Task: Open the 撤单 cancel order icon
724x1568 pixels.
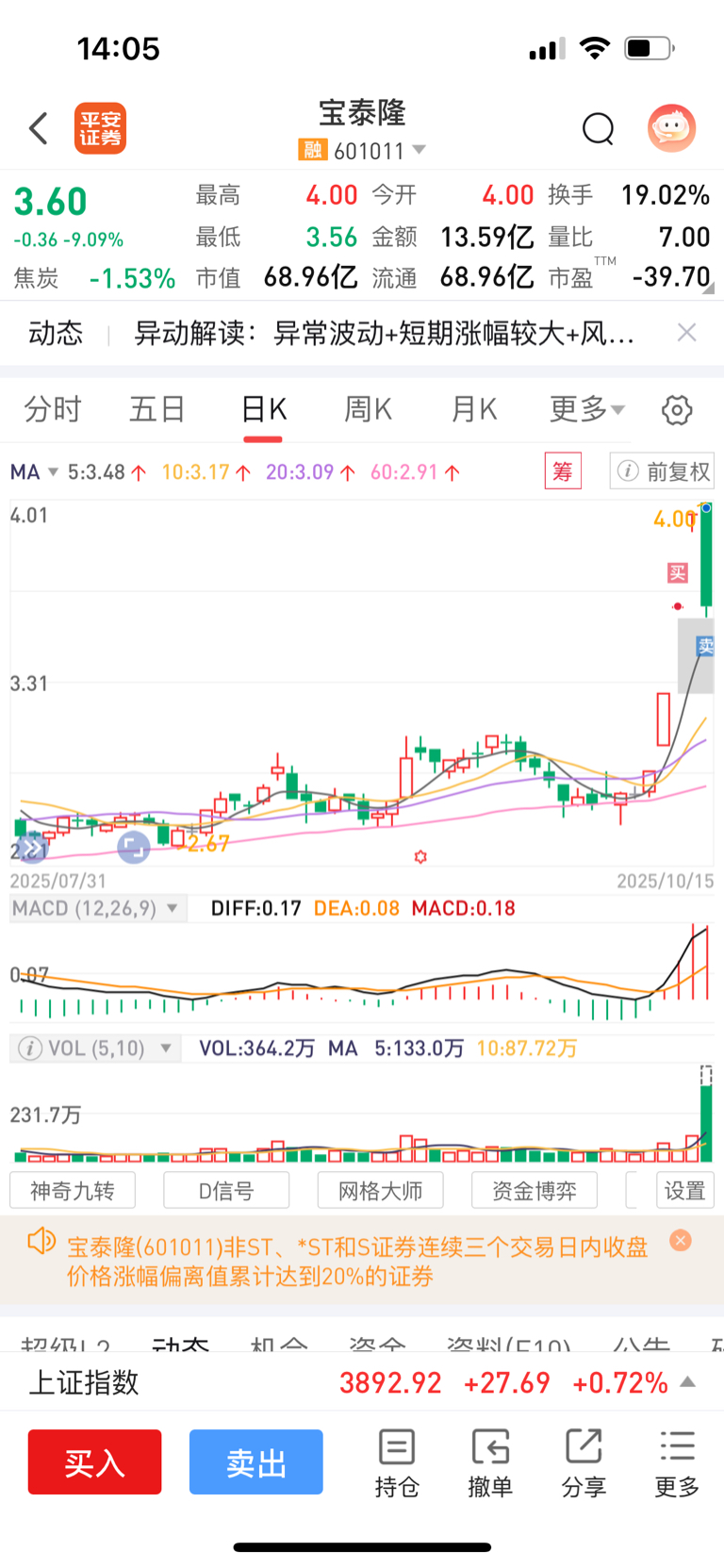Action: 490,1462
